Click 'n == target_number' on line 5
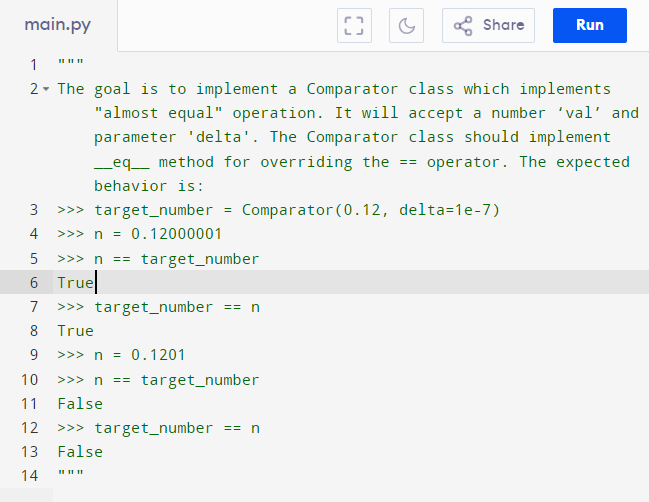Viewport: 649px width, 502px height. 177,259
